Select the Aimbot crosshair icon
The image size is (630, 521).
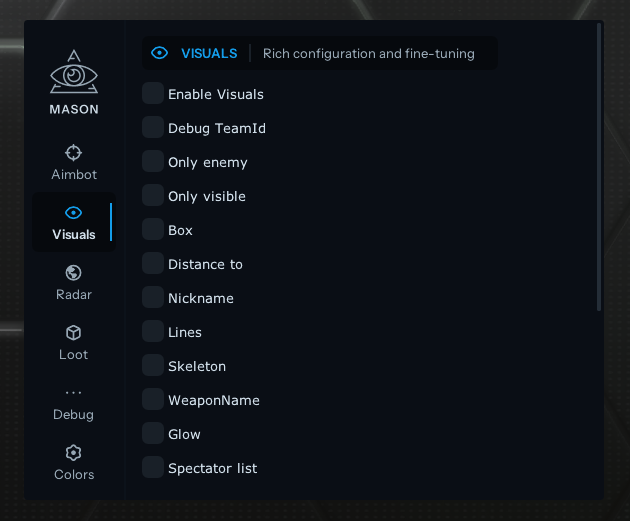pyautogui.click(x=73, y=153)
